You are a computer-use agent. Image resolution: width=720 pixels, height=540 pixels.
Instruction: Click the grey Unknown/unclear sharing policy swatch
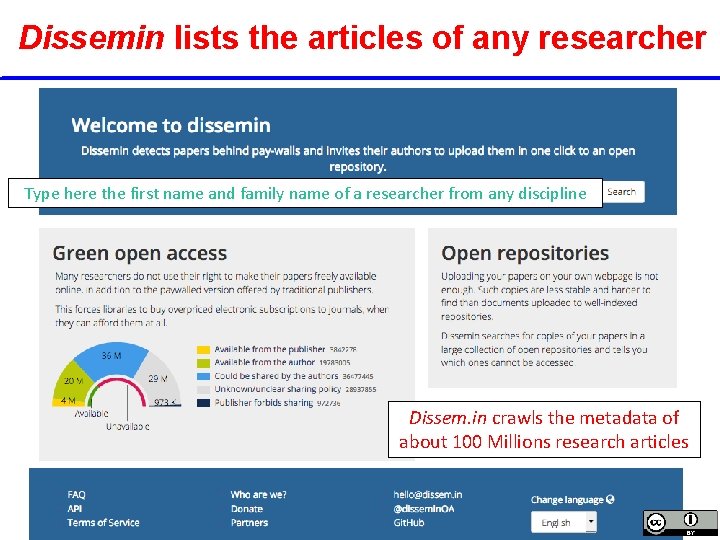pyautogui.click(x=203, y=389)
